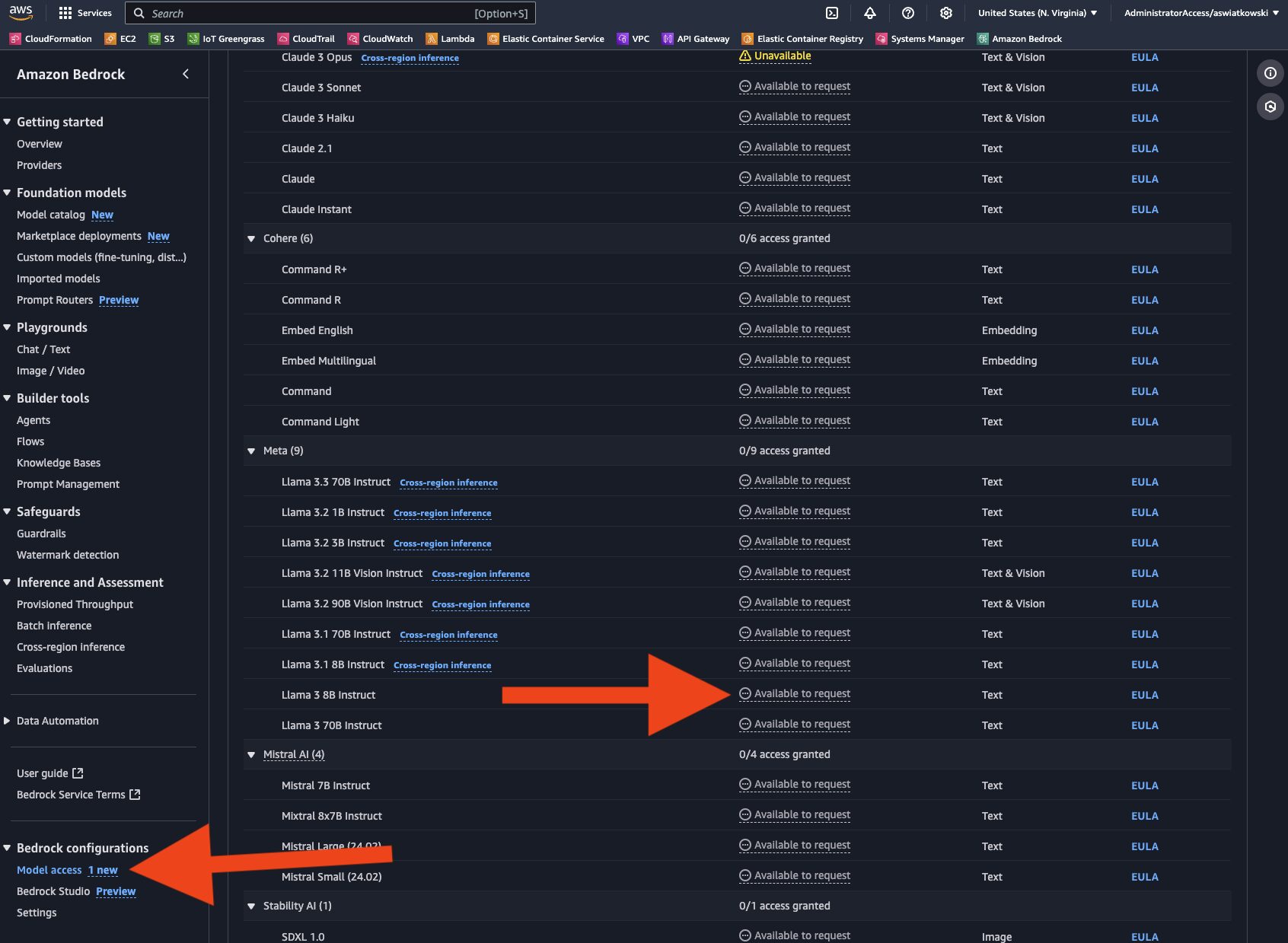Open the Chat / Text playground

pyautogui.click(x=43, y=349)
